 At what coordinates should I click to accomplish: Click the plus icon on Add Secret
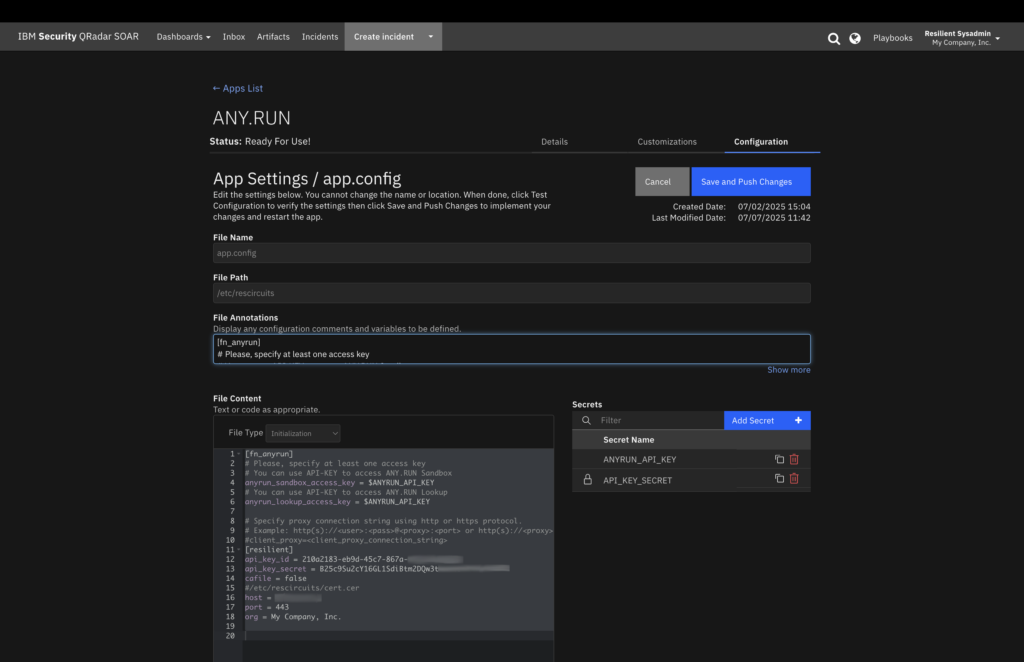coord(798,421)
